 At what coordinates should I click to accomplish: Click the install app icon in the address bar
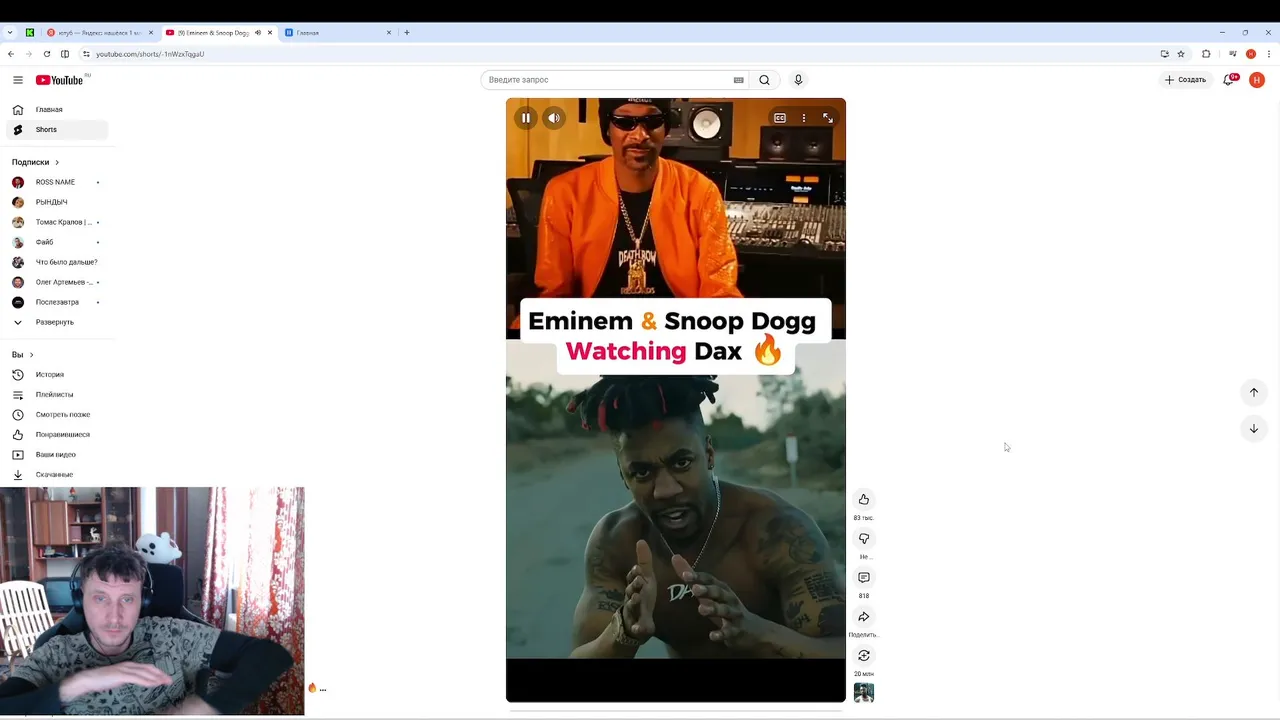pyautogui.click(x=1164, y=54)
